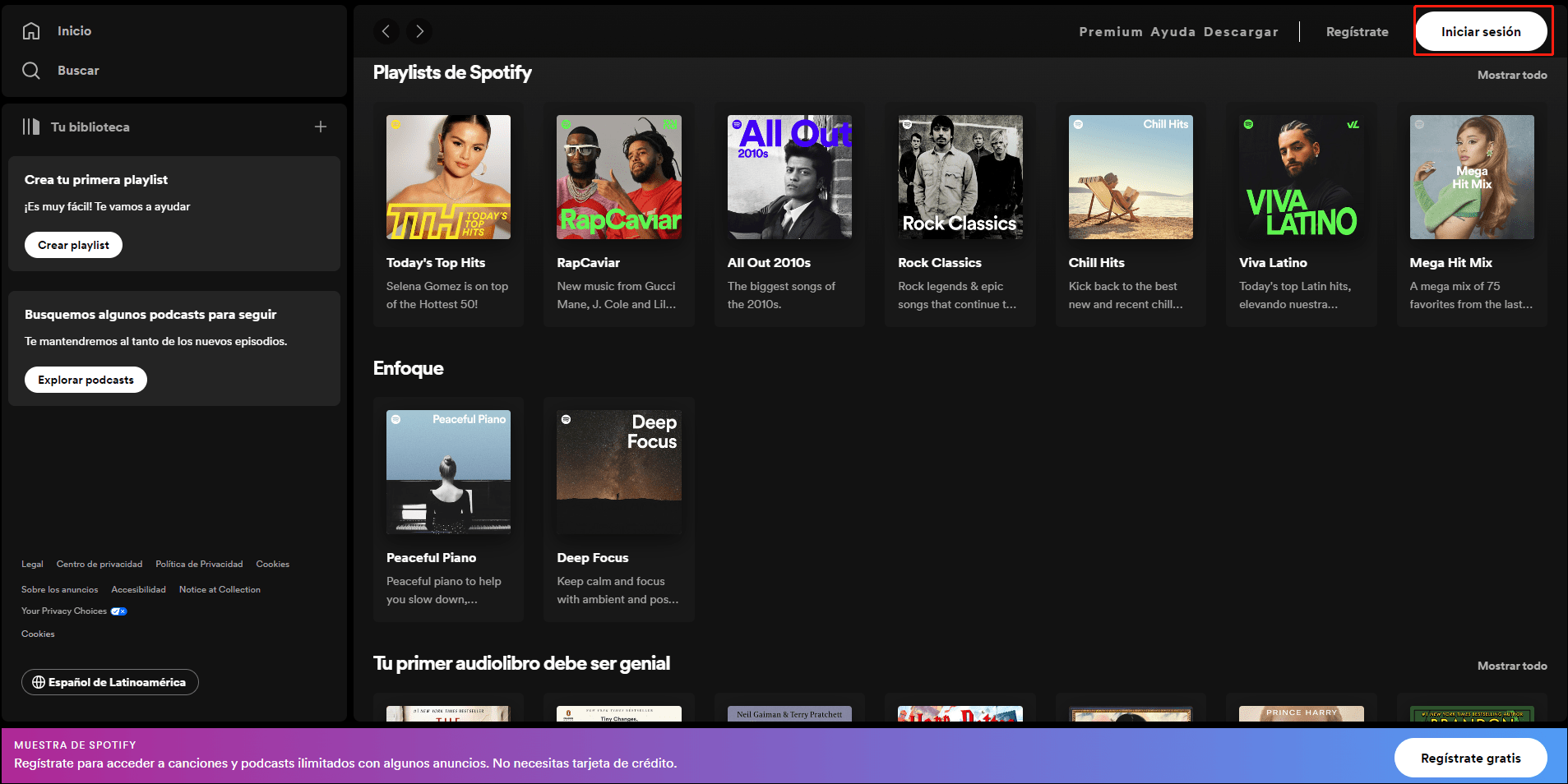Click Tu primer audiolibro debe ser genial heading
This screenshot has height=784, width=1568.
coord(521,663)
